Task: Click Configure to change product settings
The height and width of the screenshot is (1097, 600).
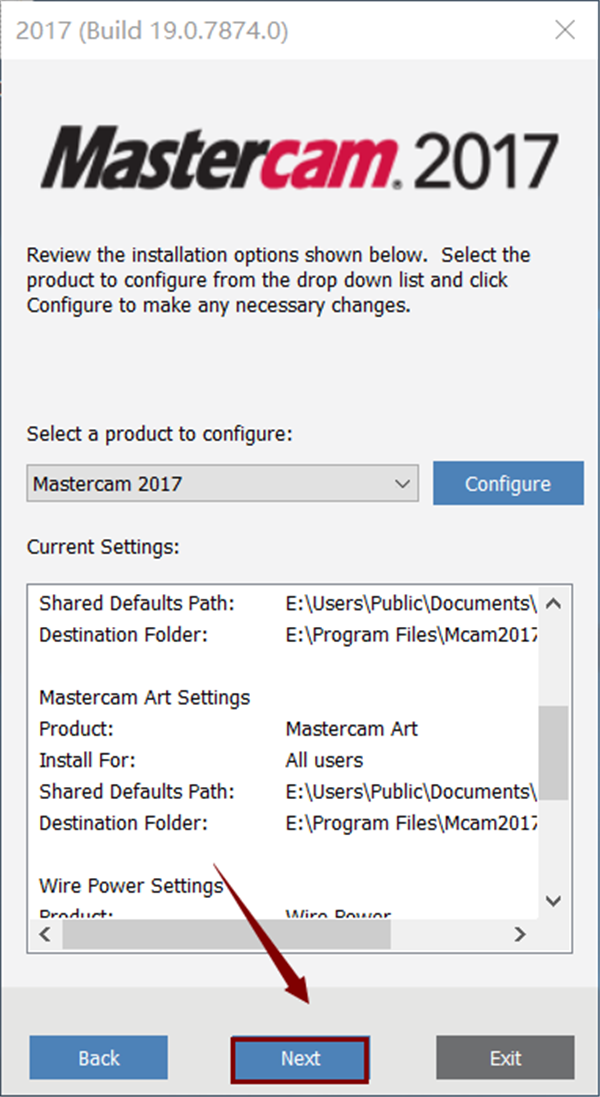Action: tap(507, 484)
